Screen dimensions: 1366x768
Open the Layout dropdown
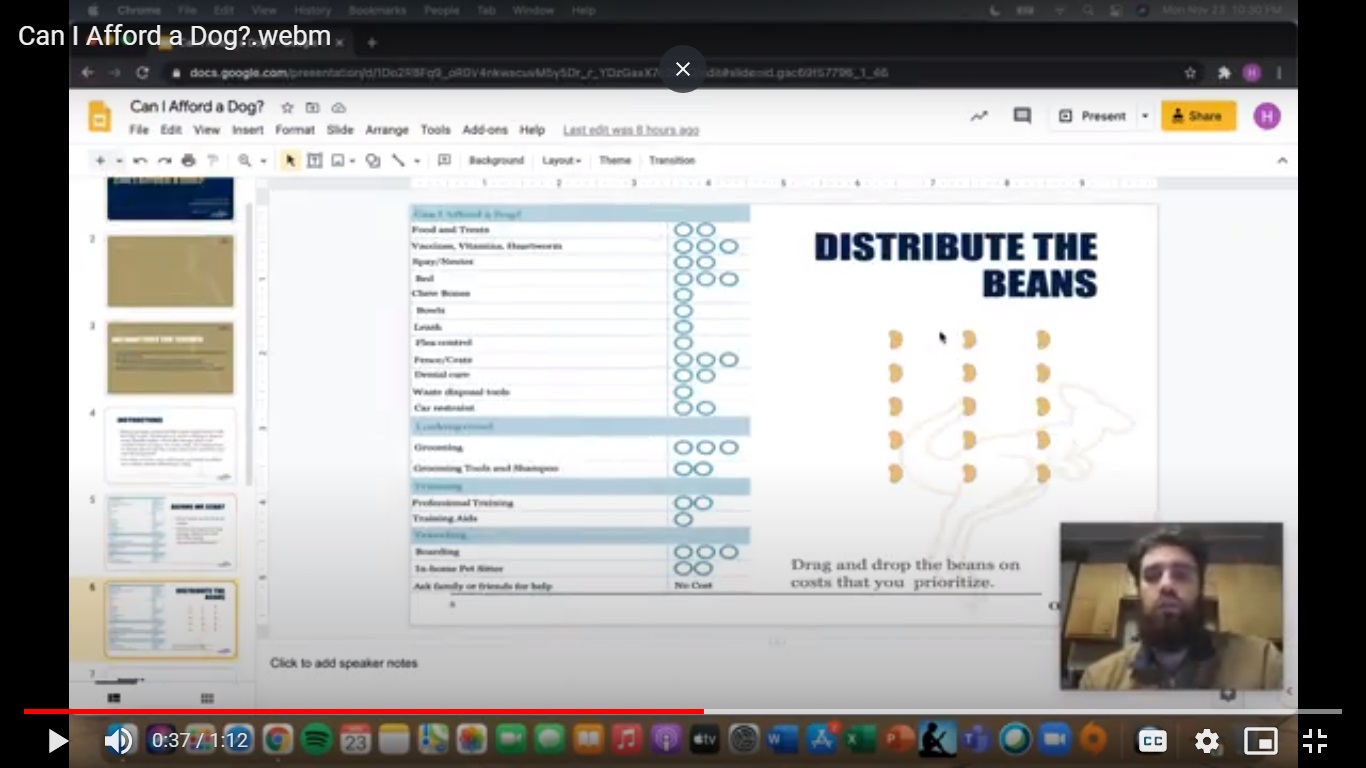(561, 160)
